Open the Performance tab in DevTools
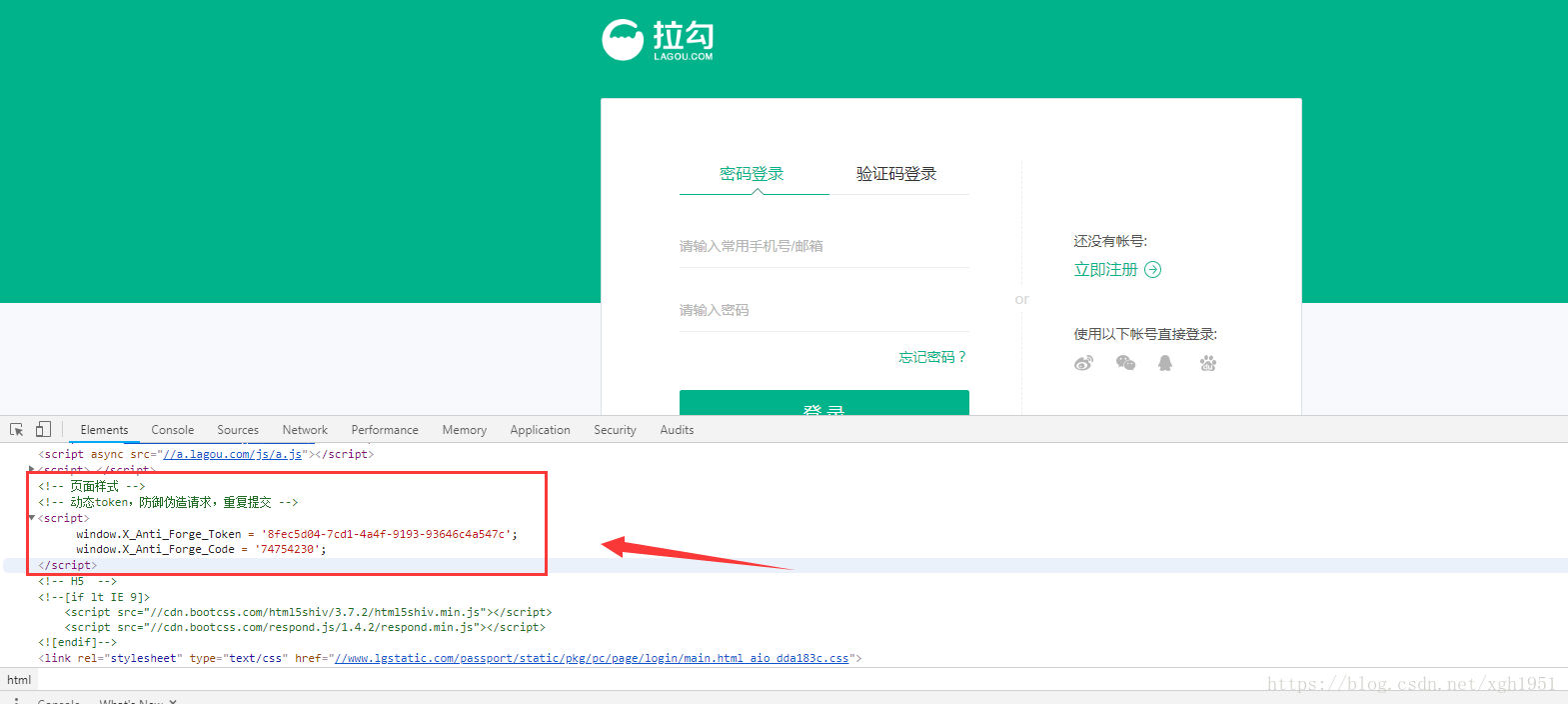The image size is (1568, 704). click(x=385, y=430)
